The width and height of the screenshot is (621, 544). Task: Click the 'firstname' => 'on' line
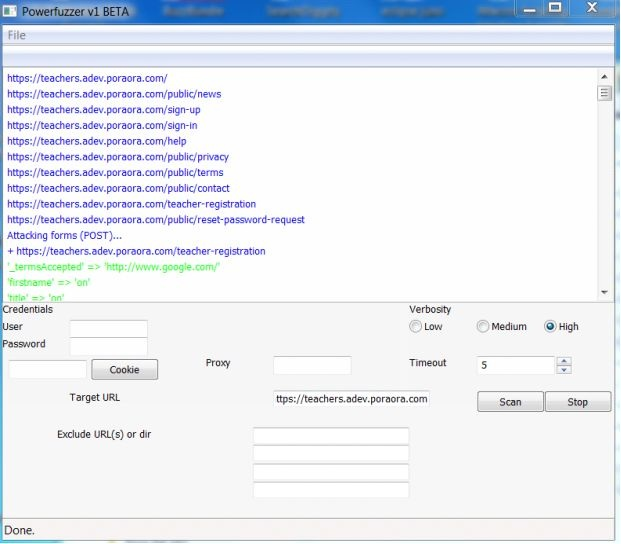pos(49,282)
